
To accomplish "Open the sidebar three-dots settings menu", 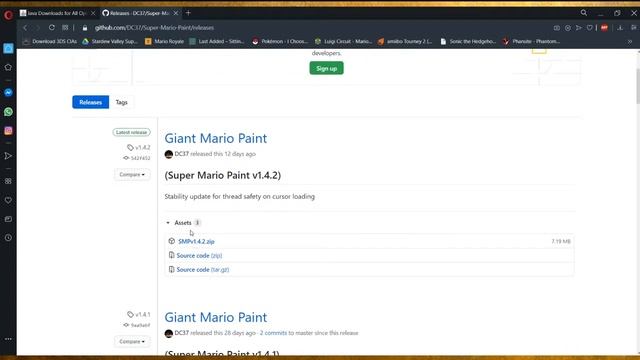I will pos(8,339).
